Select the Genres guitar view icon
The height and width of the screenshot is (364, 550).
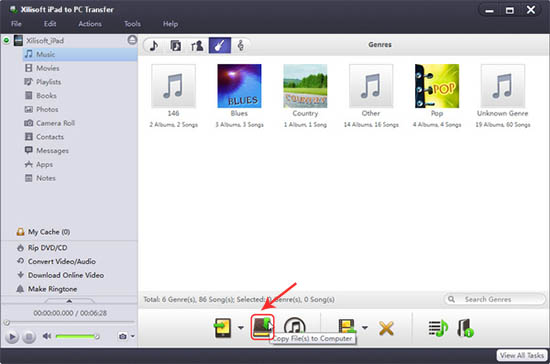tap(220, 45)
